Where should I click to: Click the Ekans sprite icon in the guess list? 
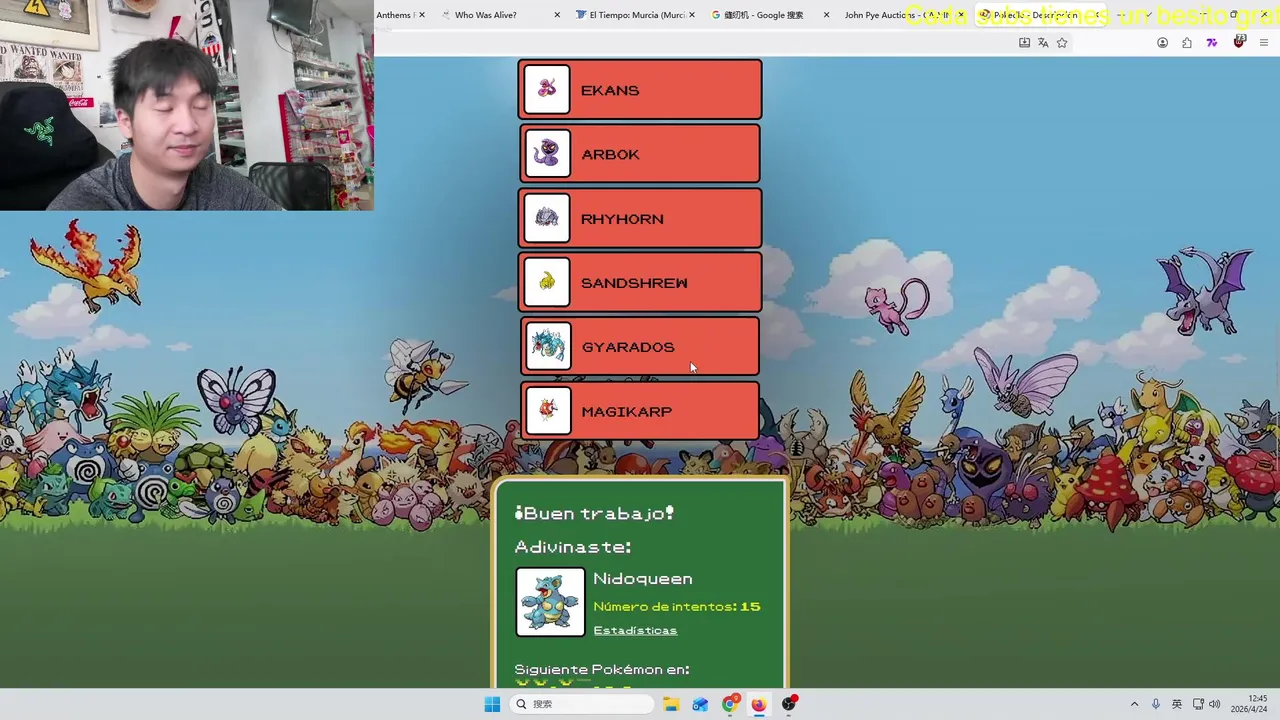[547, 90]
